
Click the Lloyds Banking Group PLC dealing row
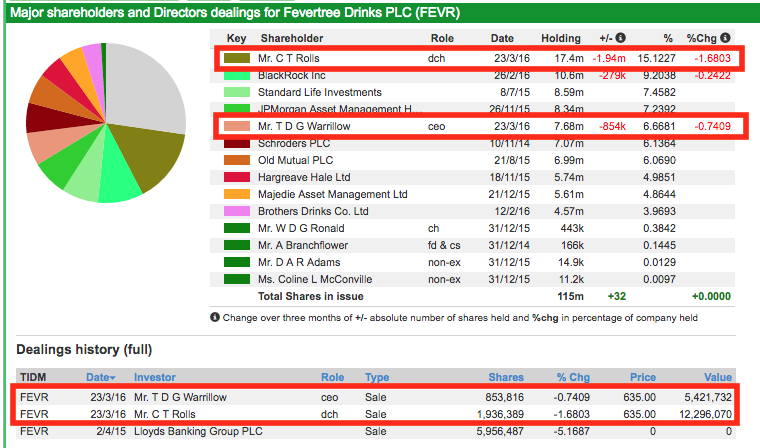tap(376, 431)
